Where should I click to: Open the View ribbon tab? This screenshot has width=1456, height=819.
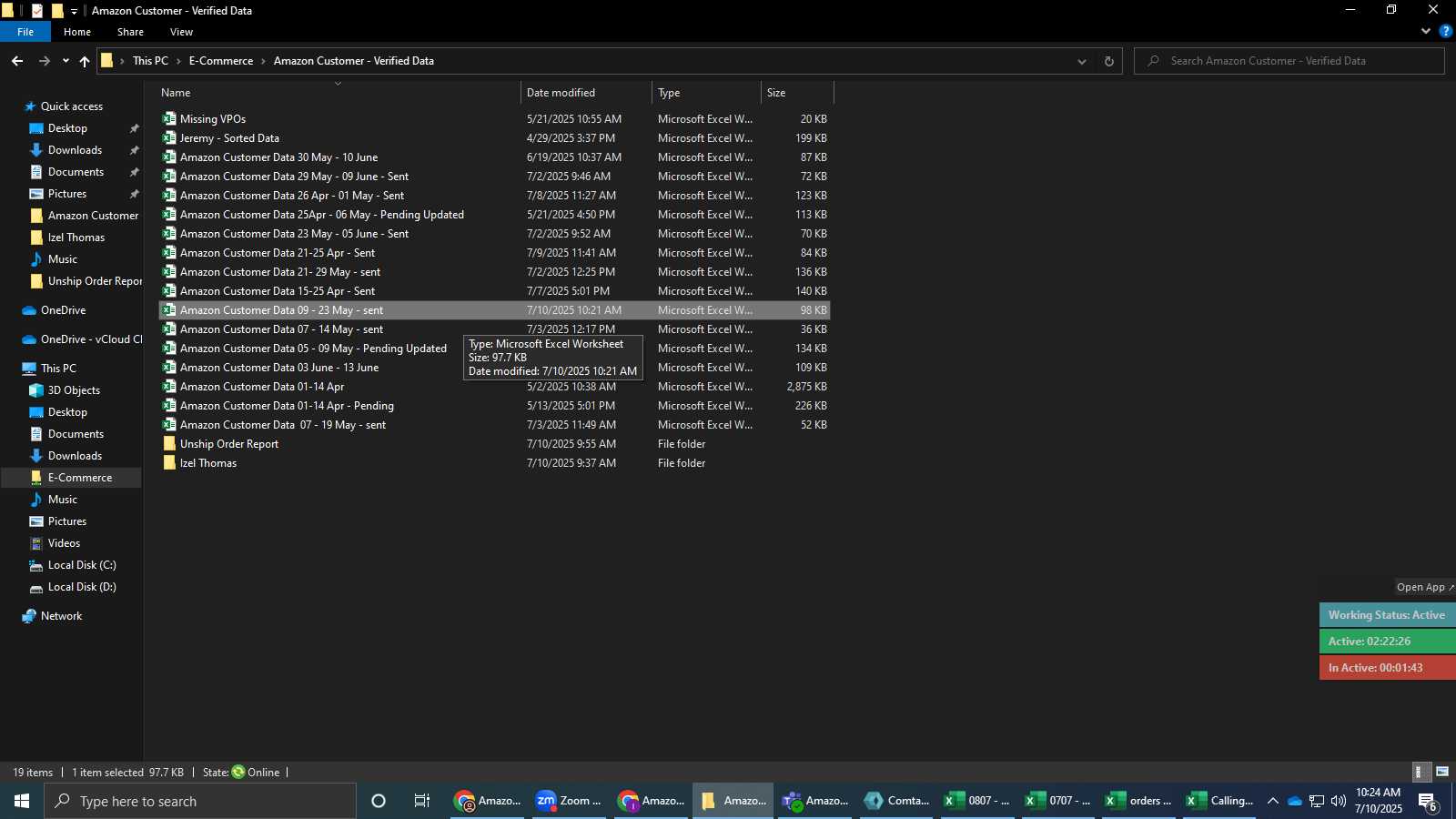[181, 32]
